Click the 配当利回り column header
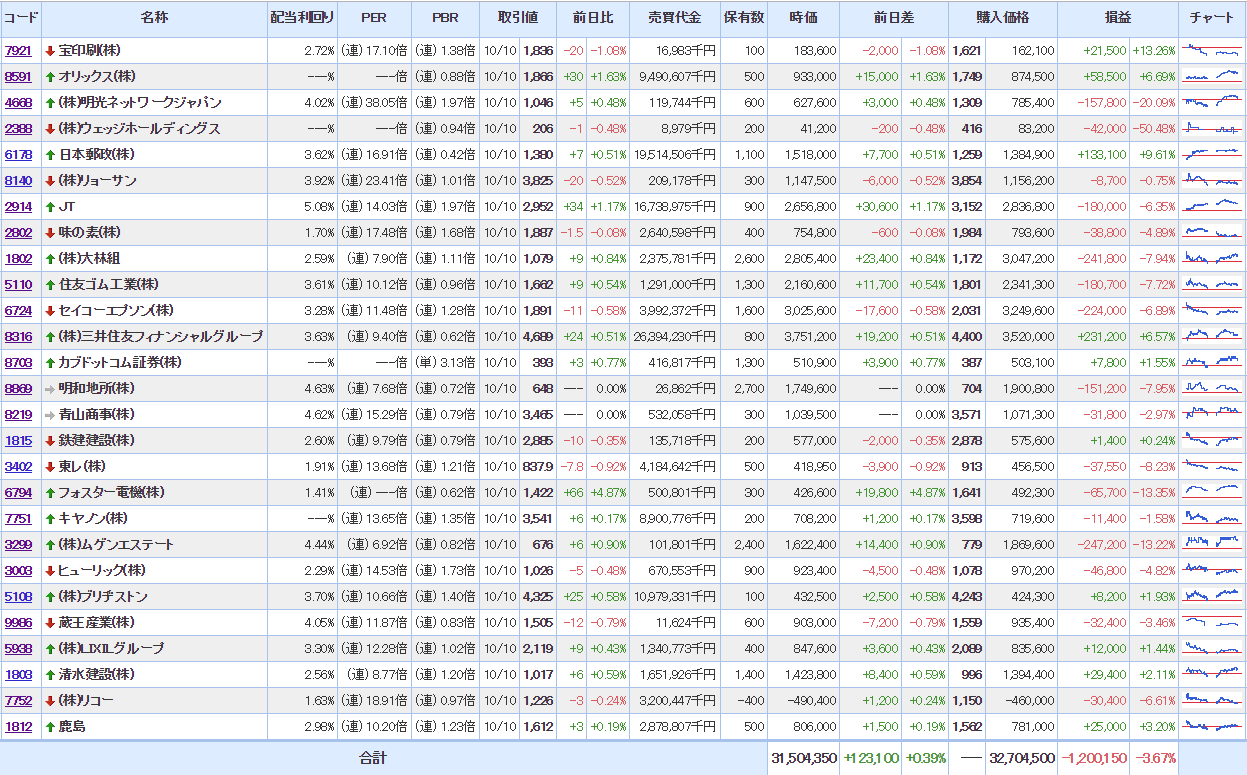This screenshot has height=775, width=1247. [x=302, y=18]
